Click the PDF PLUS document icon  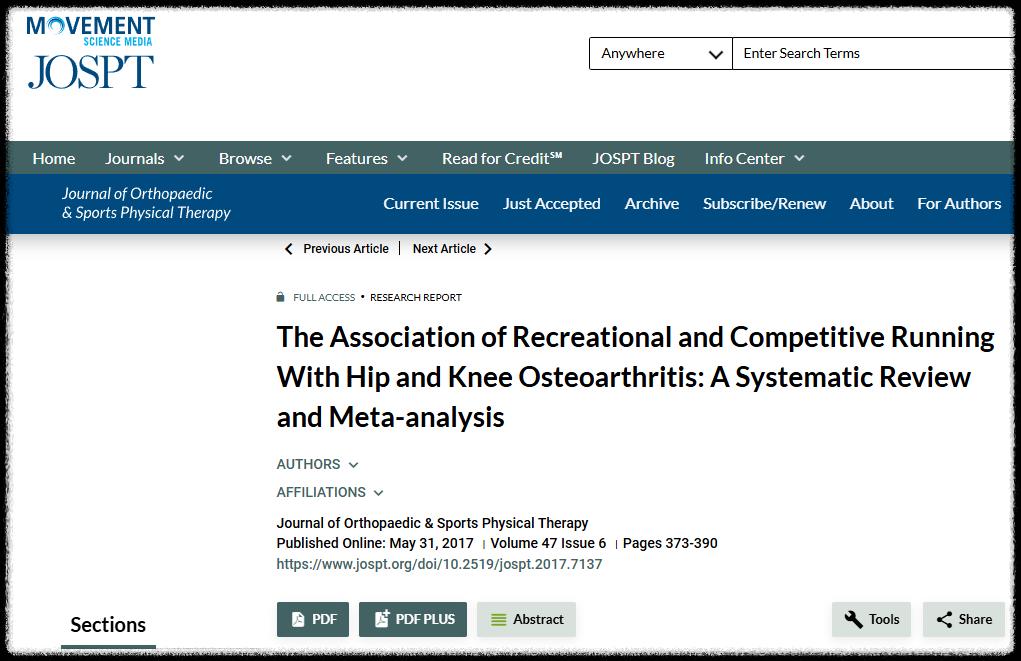(x=382, y=619)
